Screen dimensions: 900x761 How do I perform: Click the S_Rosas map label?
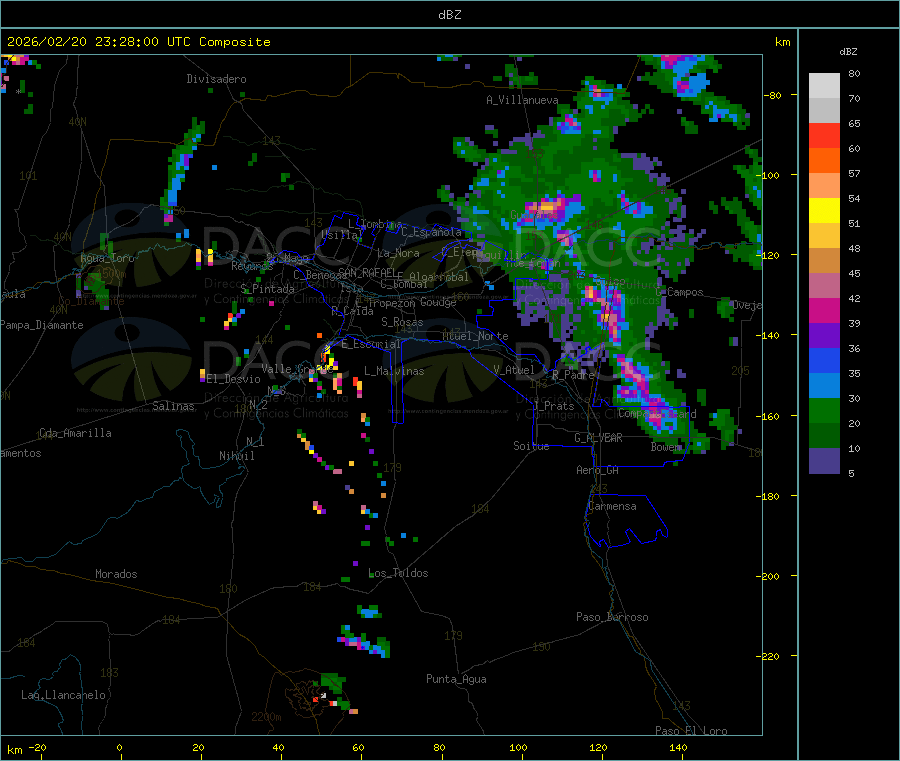click(x=402, y=322)
